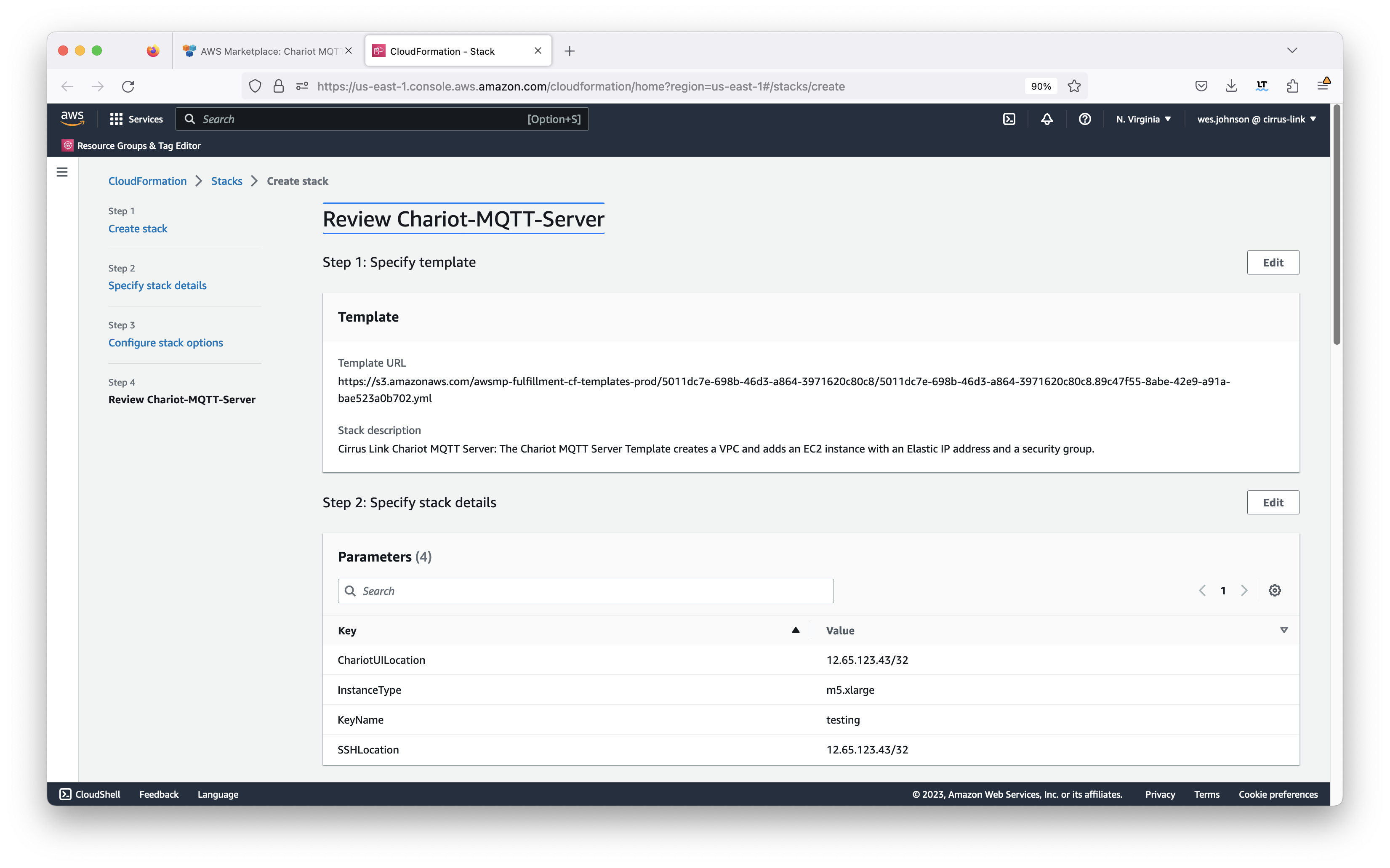Open the CloudFormation breadcrumb link

click(147, 181)
